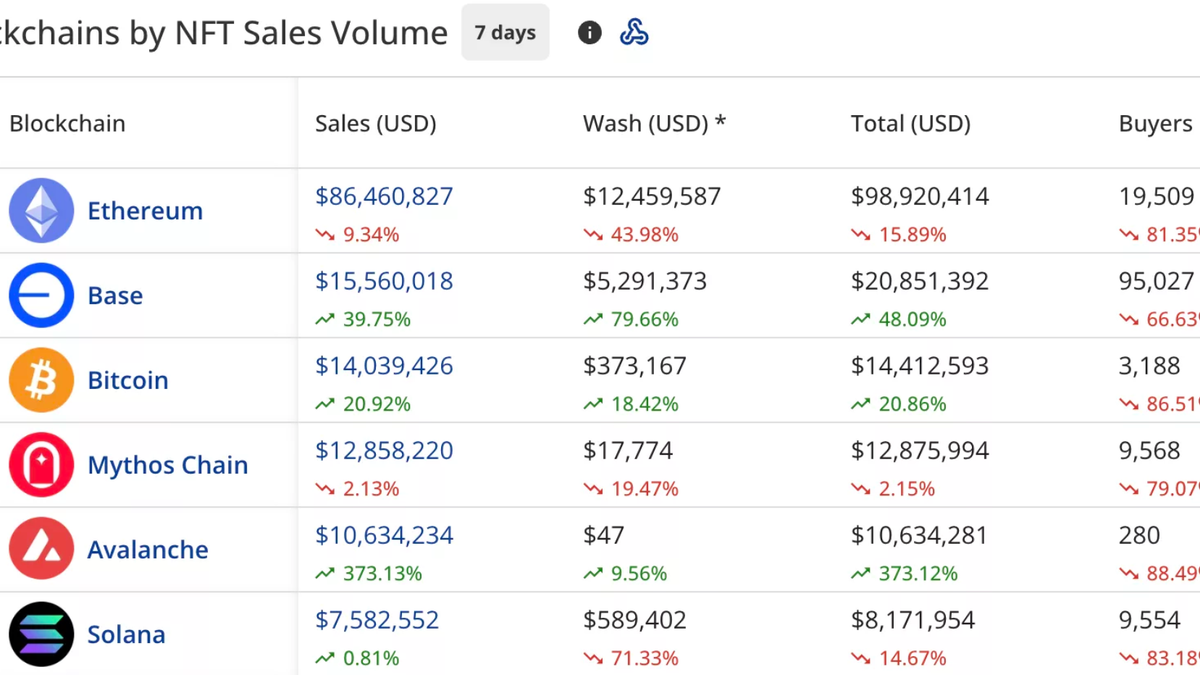Select Ethereum total $98,920,414
Screen dimensions: 1200x675
coord(920,196)
